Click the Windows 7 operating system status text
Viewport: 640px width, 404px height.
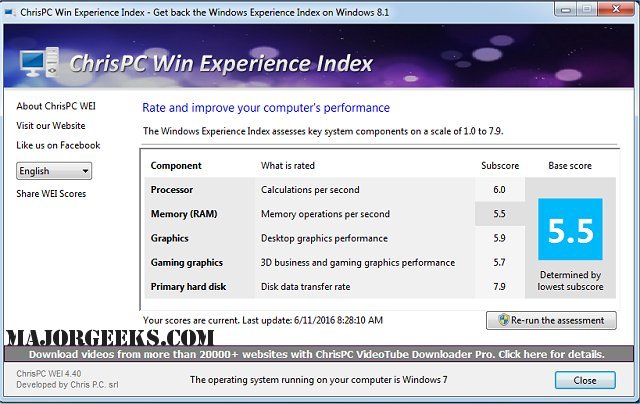[318, 380]
